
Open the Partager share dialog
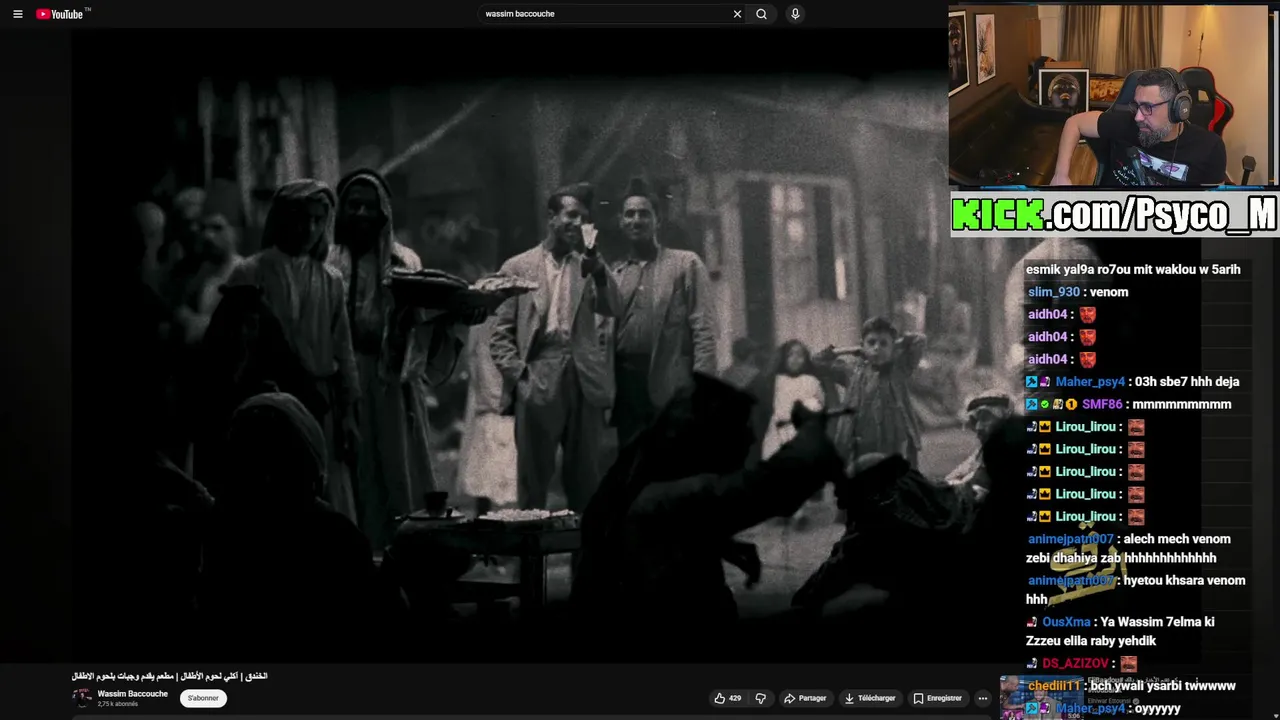click(805, 698)
